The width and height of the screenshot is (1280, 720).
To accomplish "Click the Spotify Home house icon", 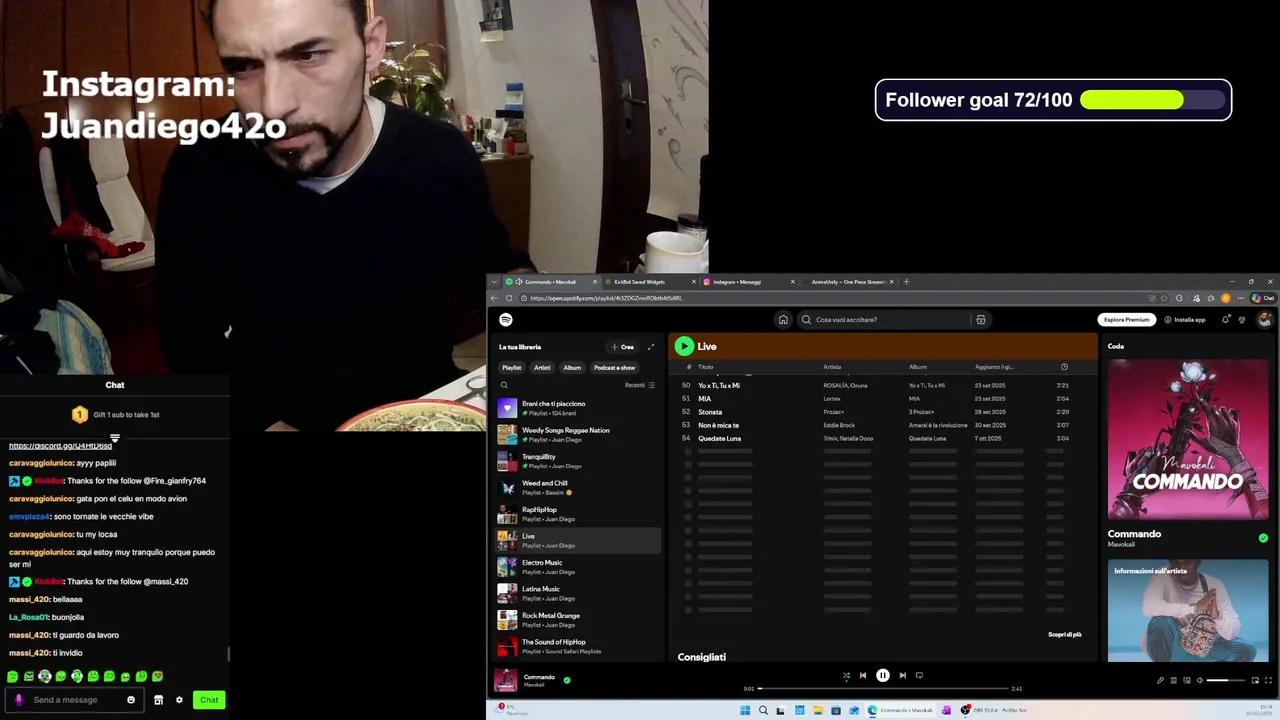I will coord(783,320).
